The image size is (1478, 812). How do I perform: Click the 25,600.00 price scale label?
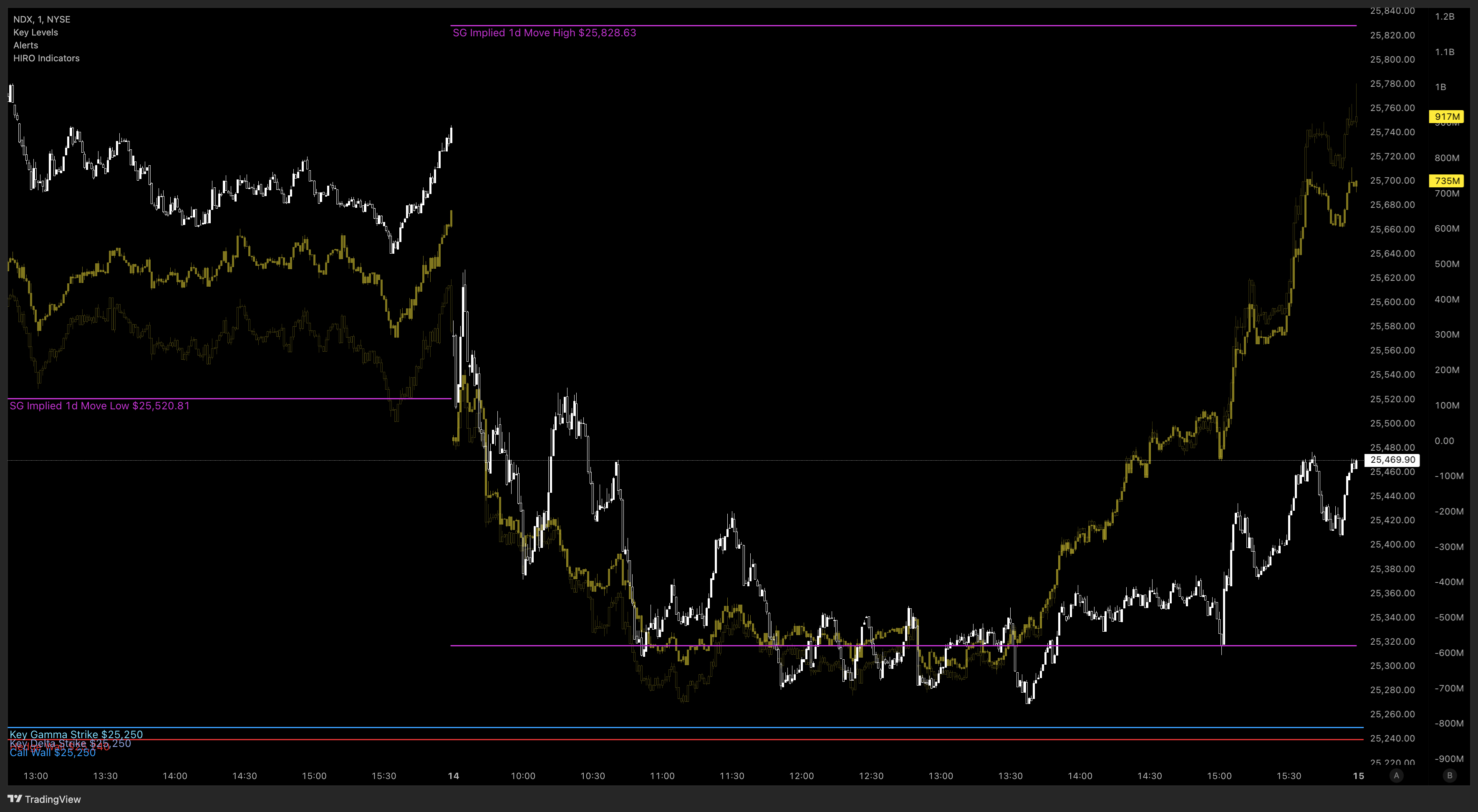[x=1392, y=302]
